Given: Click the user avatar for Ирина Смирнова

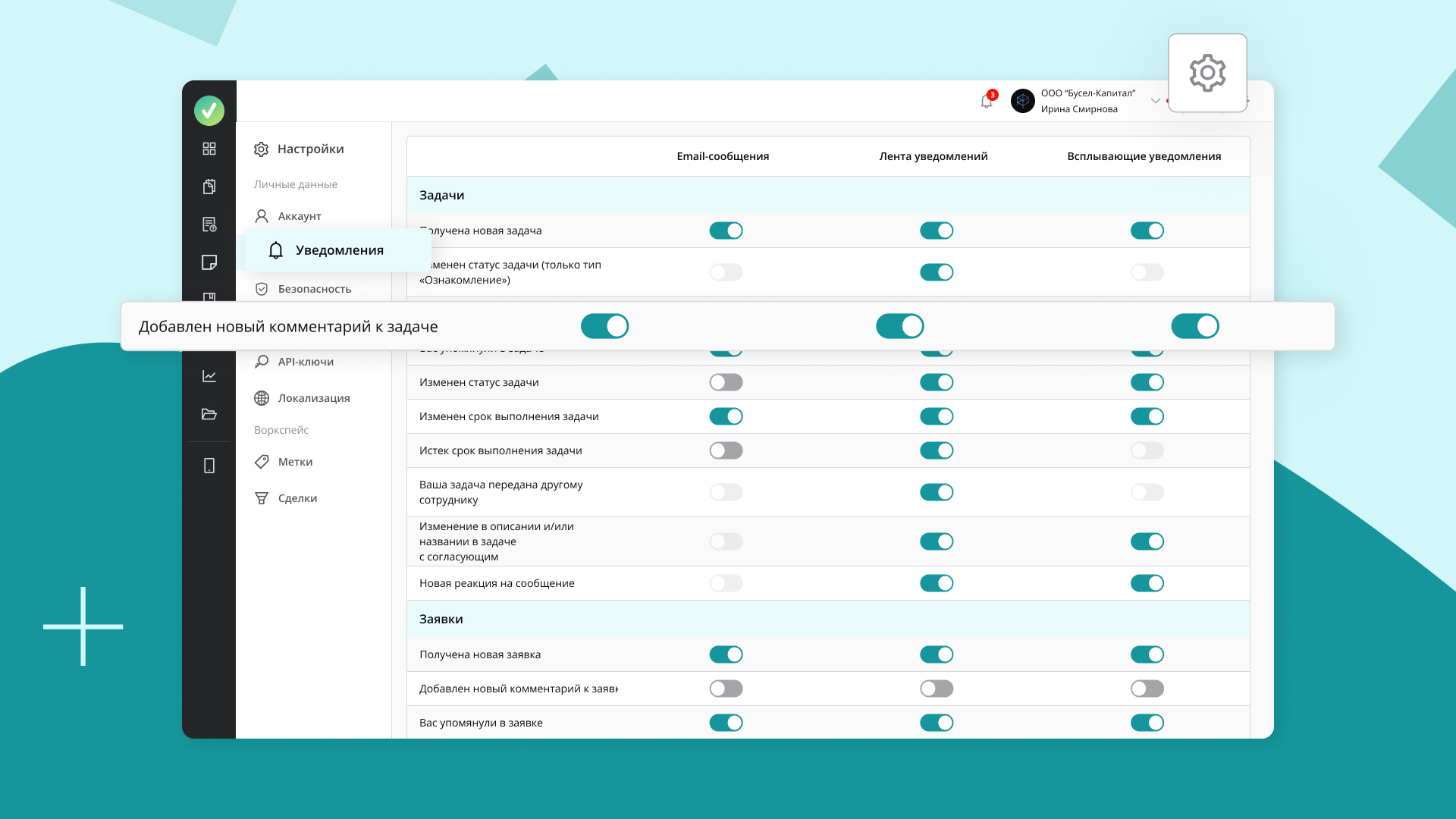Looking at the screenshot, I should click(x=1022, y=101).
